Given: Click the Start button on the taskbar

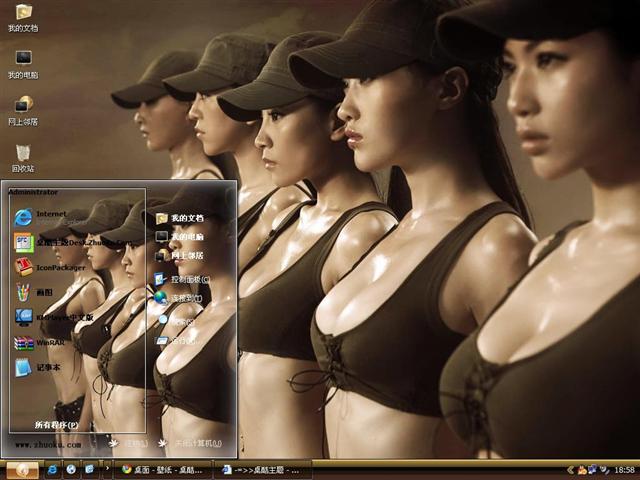Looking at the screenshot, I should (x=22, y=469).
